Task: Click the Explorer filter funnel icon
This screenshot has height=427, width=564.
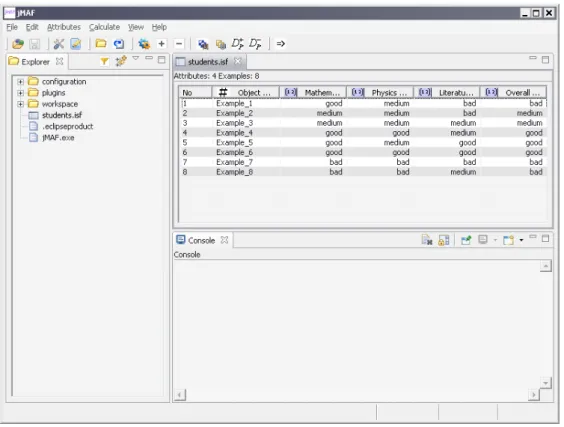Action: tap(104, 62)
